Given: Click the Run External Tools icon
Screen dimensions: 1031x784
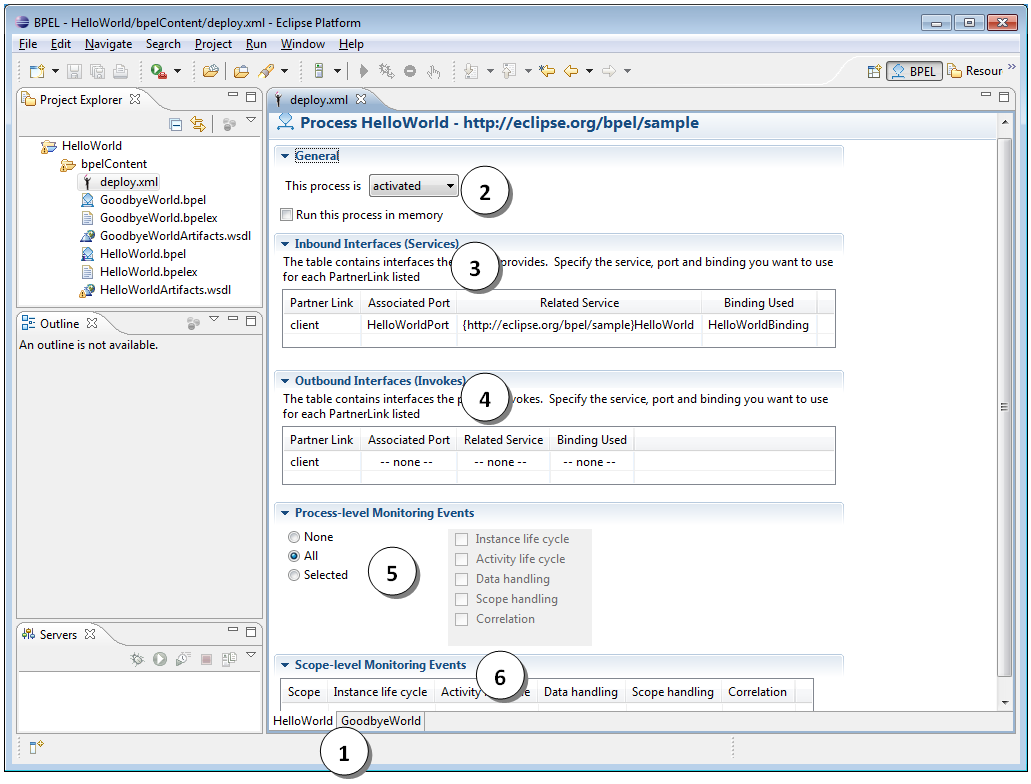Looking at the screenshot, I should click(x=158, y=71).
